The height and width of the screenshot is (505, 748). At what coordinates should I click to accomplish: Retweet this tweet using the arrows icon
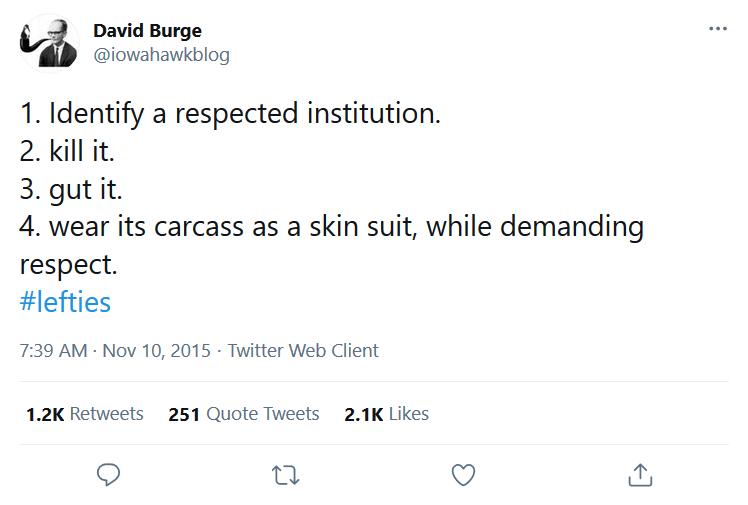(286, 475)
